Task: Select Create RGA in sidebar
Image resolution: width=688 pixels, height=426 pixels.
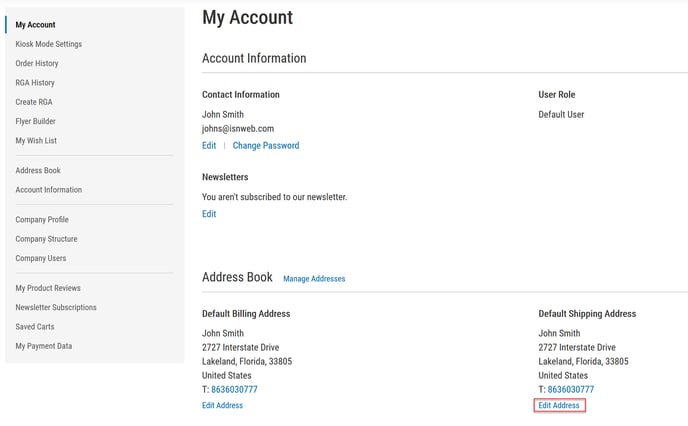Action: 34,102
